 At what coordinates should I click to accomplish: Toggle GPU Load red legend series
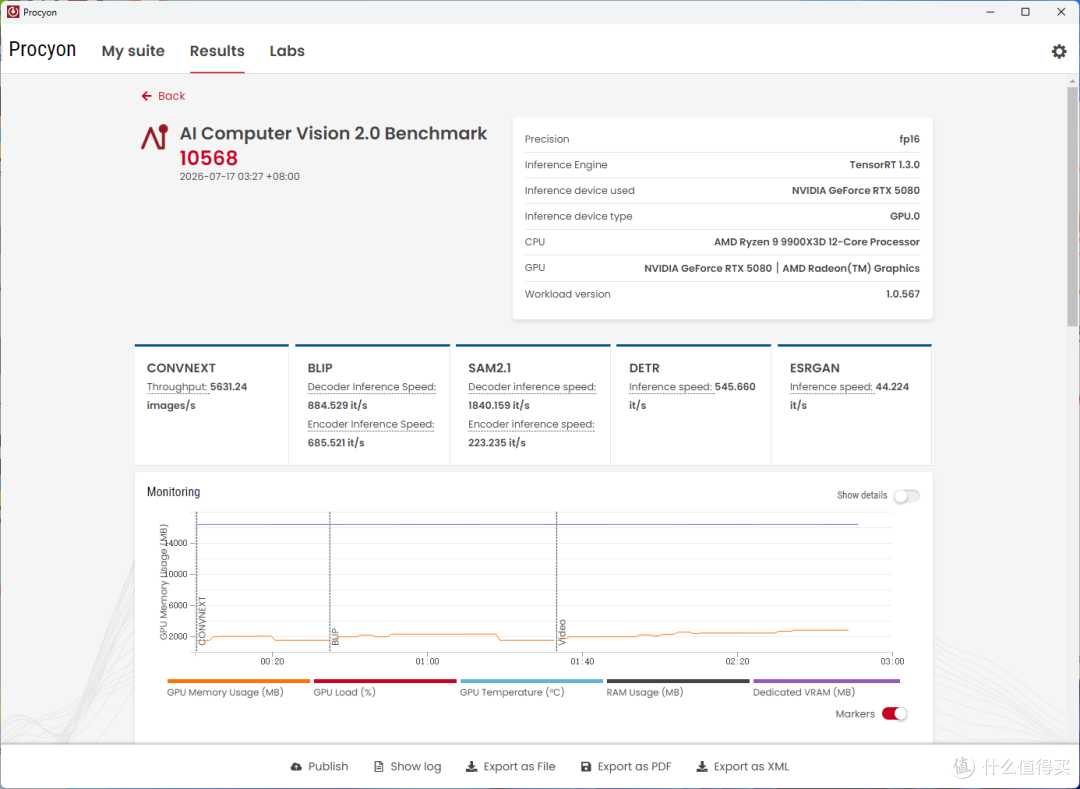tap(384, 688)
